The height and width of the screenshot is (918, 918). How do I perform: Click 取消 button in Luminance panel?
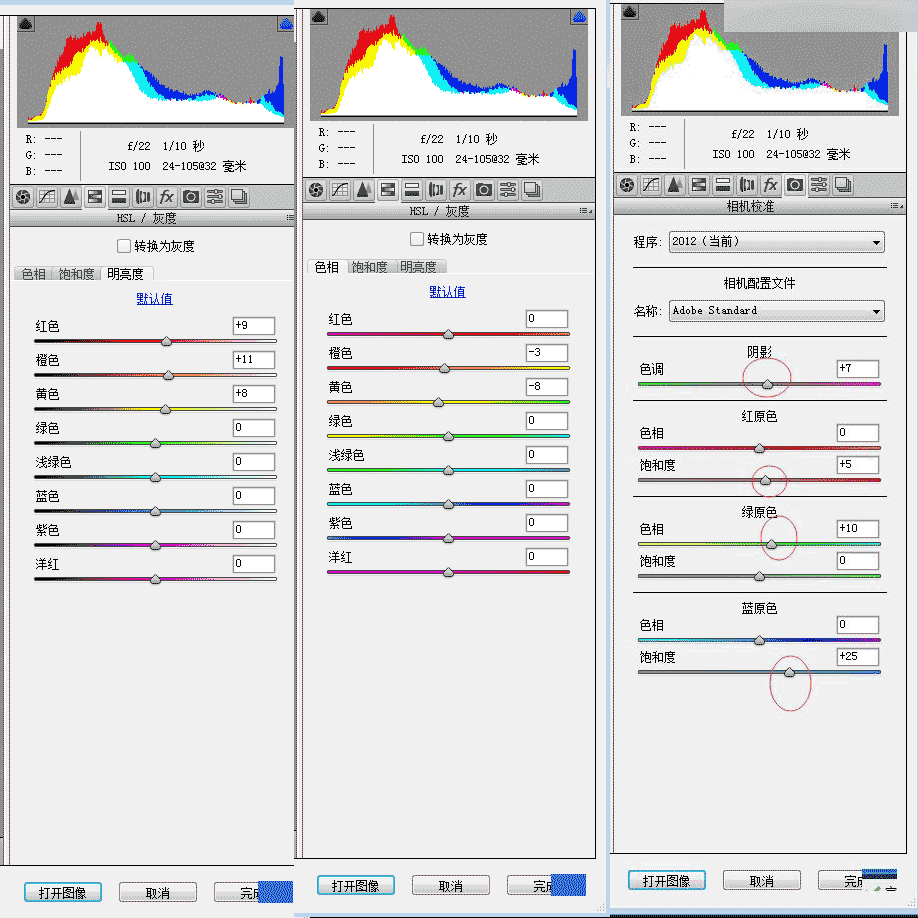[x=158, y=892]
